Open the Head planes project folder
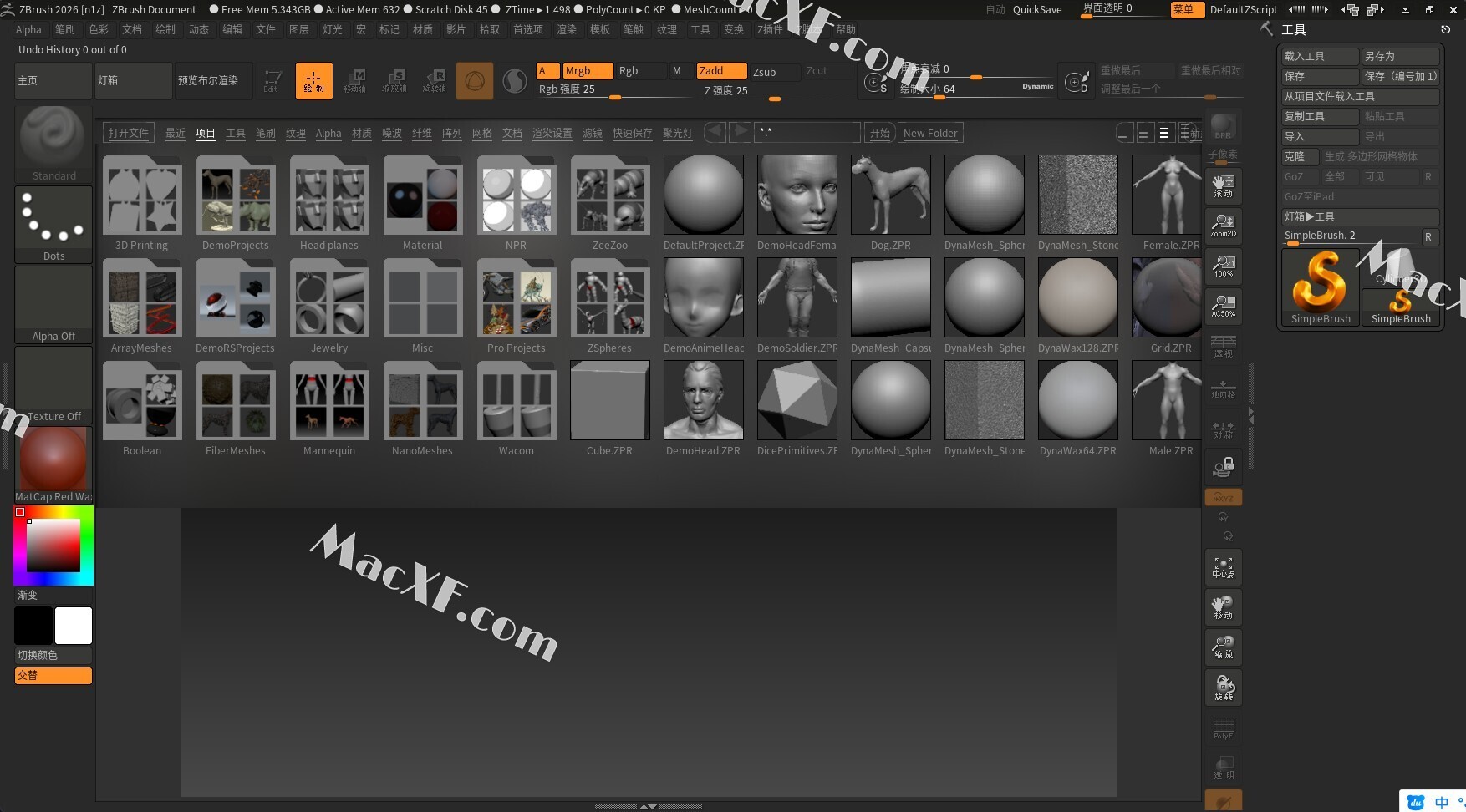 pyautogui.click(x=328, y=203)
